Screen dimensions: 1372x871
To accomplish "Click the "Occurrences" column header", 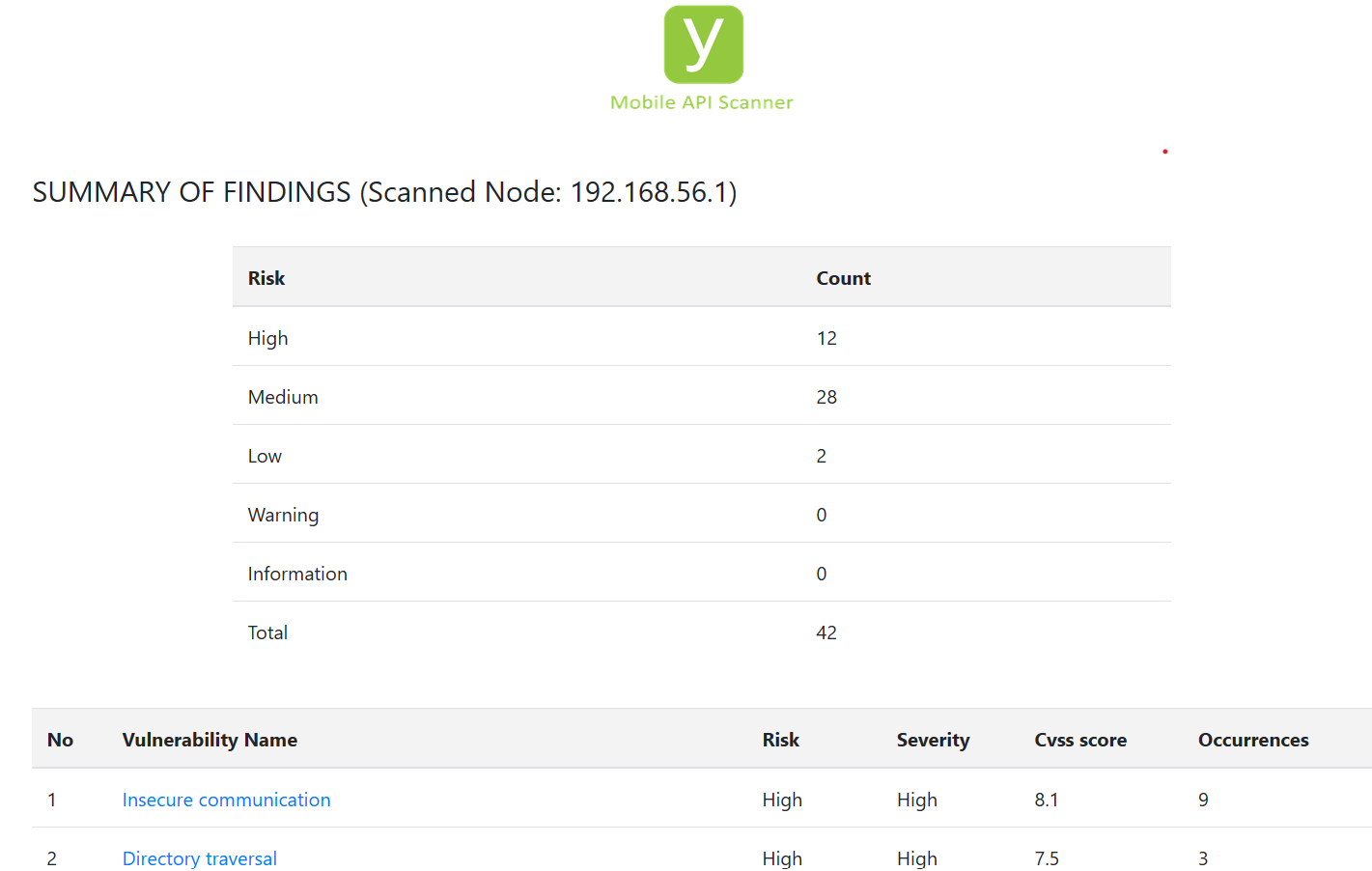I will (1253, 740).
